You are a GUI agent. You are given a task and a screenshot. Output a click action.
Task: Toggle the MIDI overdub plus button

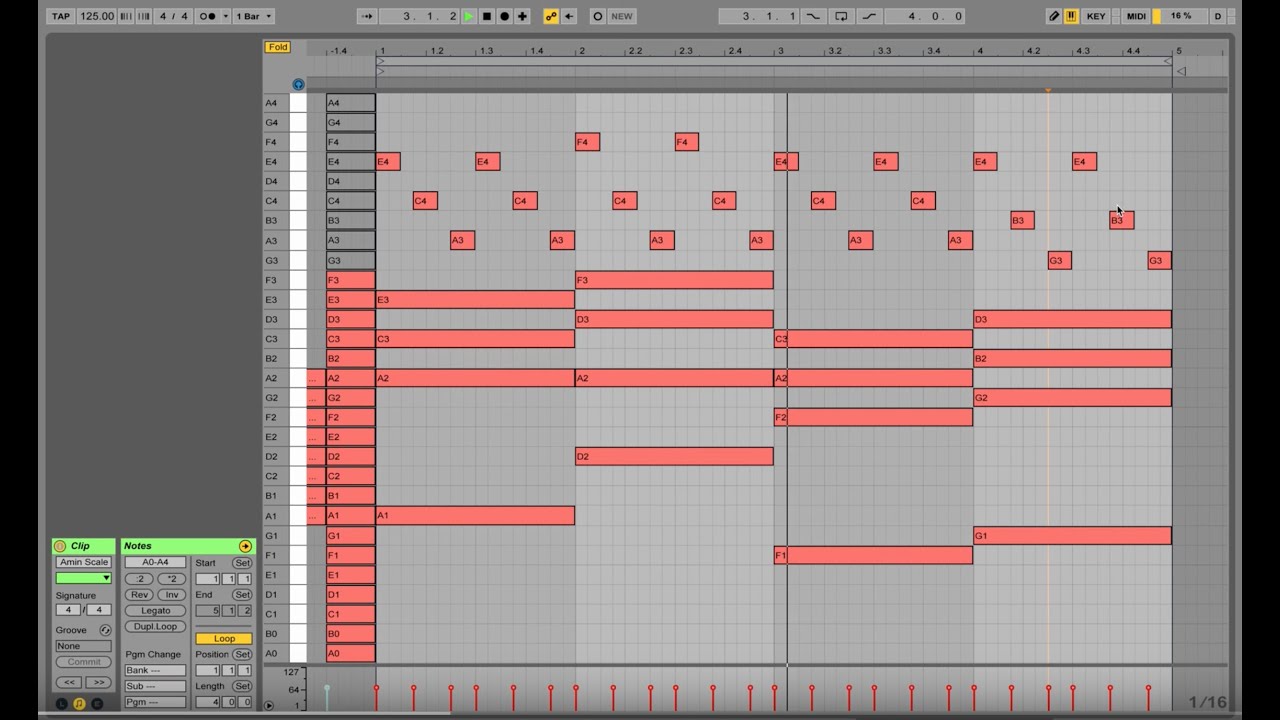click(523, 16)
